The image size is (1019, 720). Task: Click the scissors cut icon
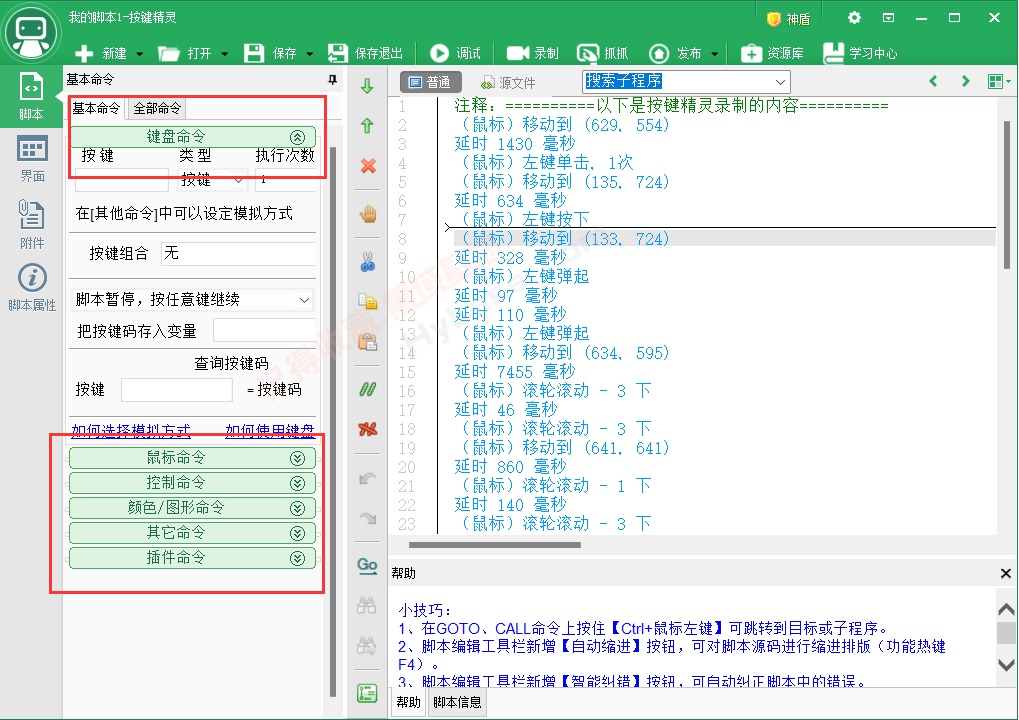click(368, 262)
